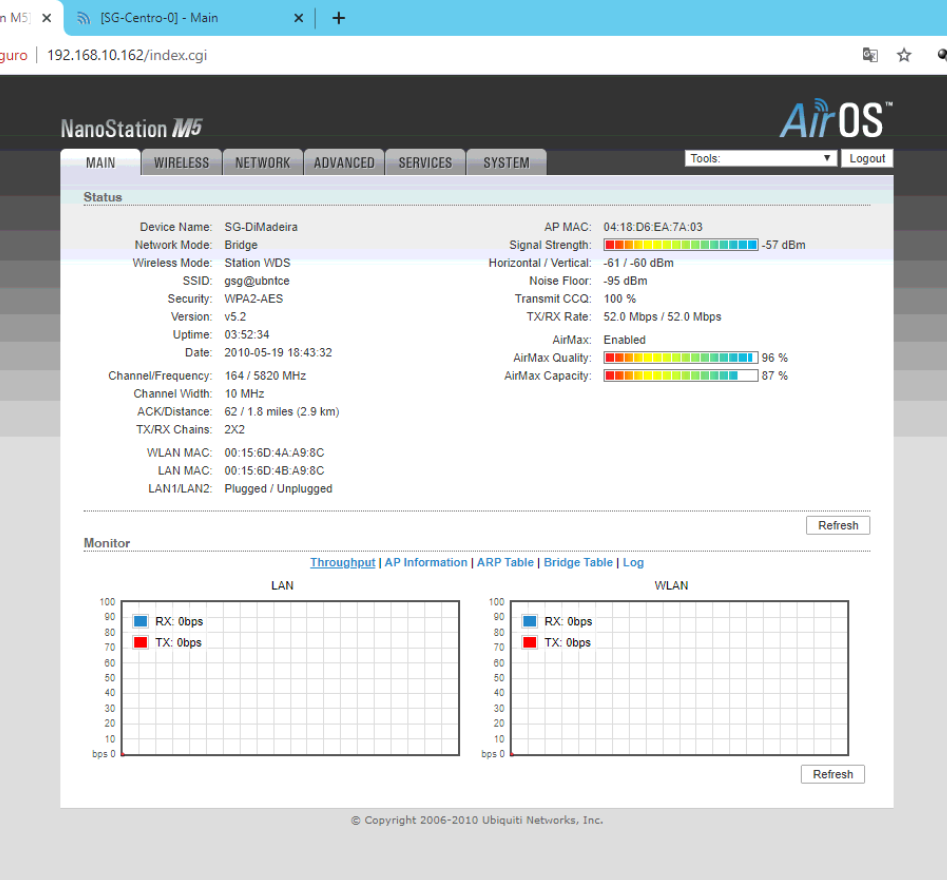Image resolution: width=947 pixels, height=880 pixels.
Task: Click the Logout button
Action: 867,158
